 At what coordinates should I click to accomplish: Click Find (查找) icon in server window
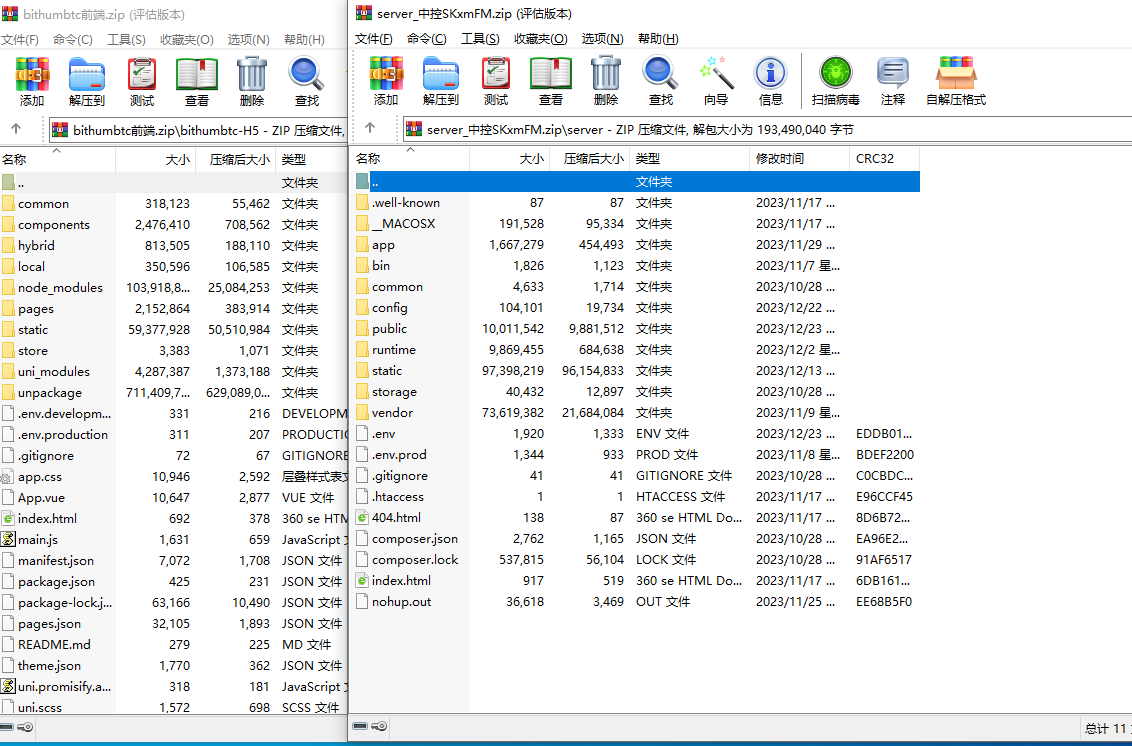click(660, 81)
